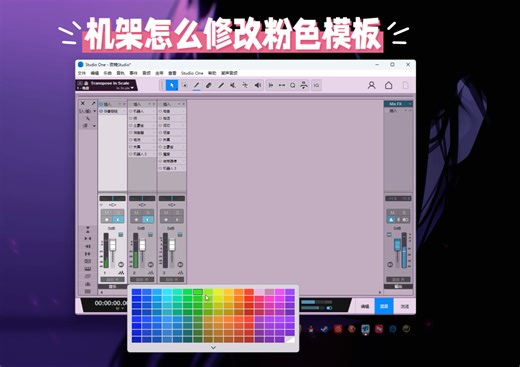Detach mixer with the diagonal arrow icon
Screen dimensions: 520x367
pyautogui.click(x=93, y=103)
